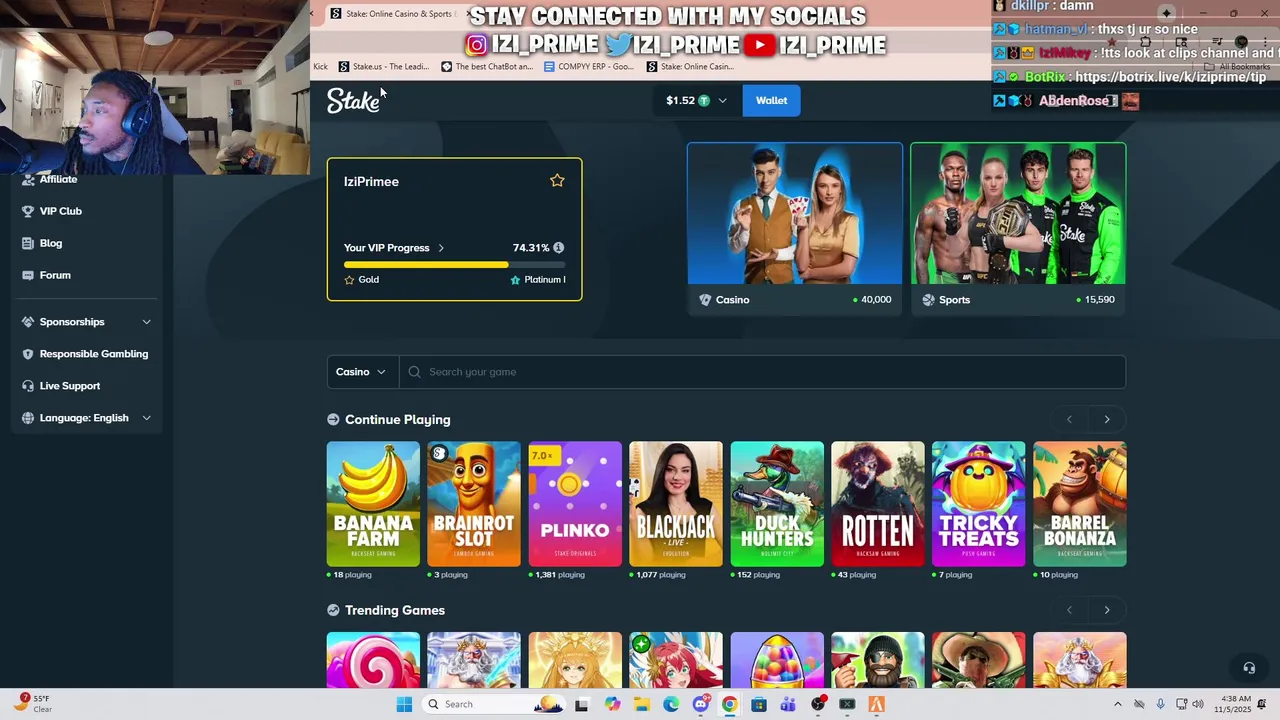Viewport: 1280px width, 720px height.
Task: Click the VIP progress bar
Action: click(x=454, y=265)
